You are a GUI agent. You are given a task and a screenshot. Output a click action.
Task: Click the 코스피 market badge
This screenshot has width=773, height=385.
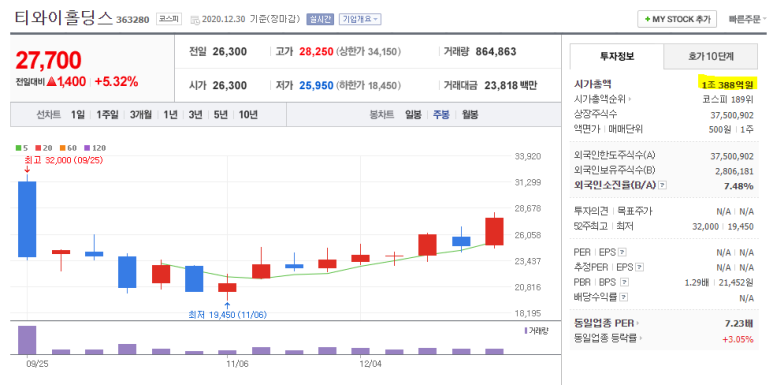pos(169,19)
